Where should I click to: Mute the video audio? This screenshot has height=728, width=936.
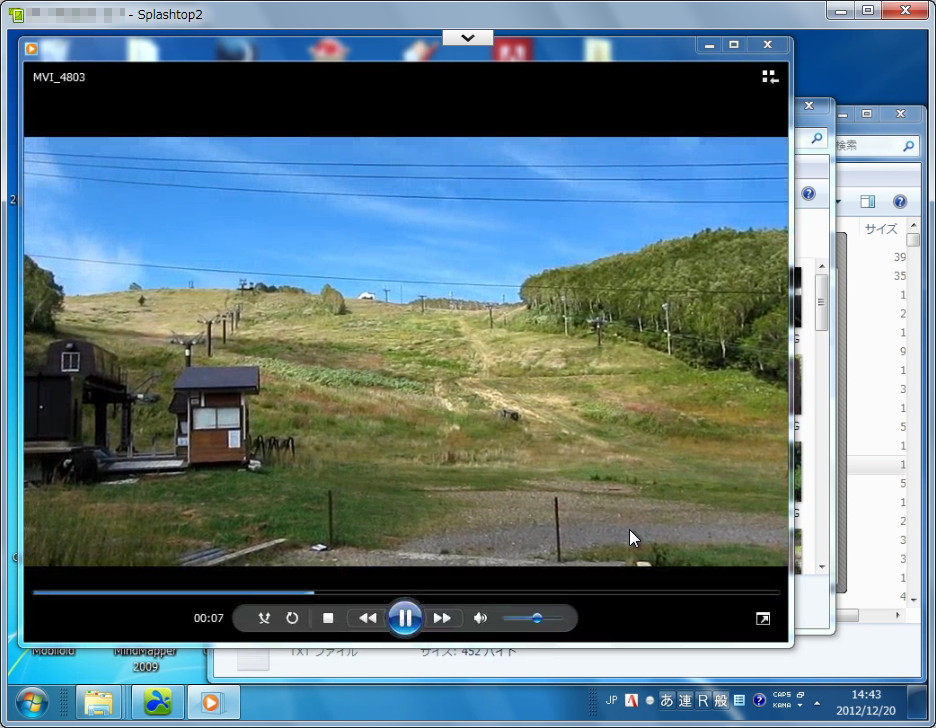pyautogui.click(x=480, y=618)
